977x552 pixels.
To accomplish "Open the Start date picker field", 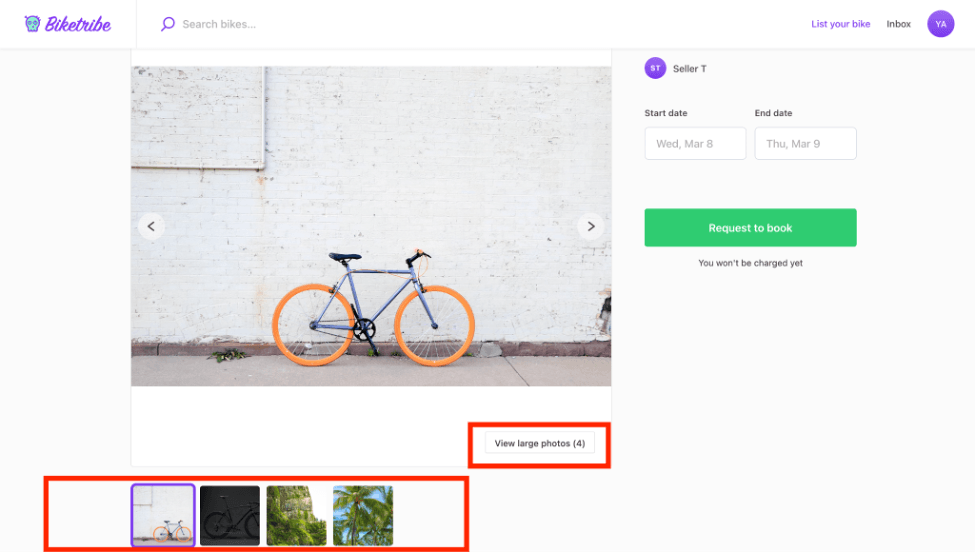I will pos(695,143).
